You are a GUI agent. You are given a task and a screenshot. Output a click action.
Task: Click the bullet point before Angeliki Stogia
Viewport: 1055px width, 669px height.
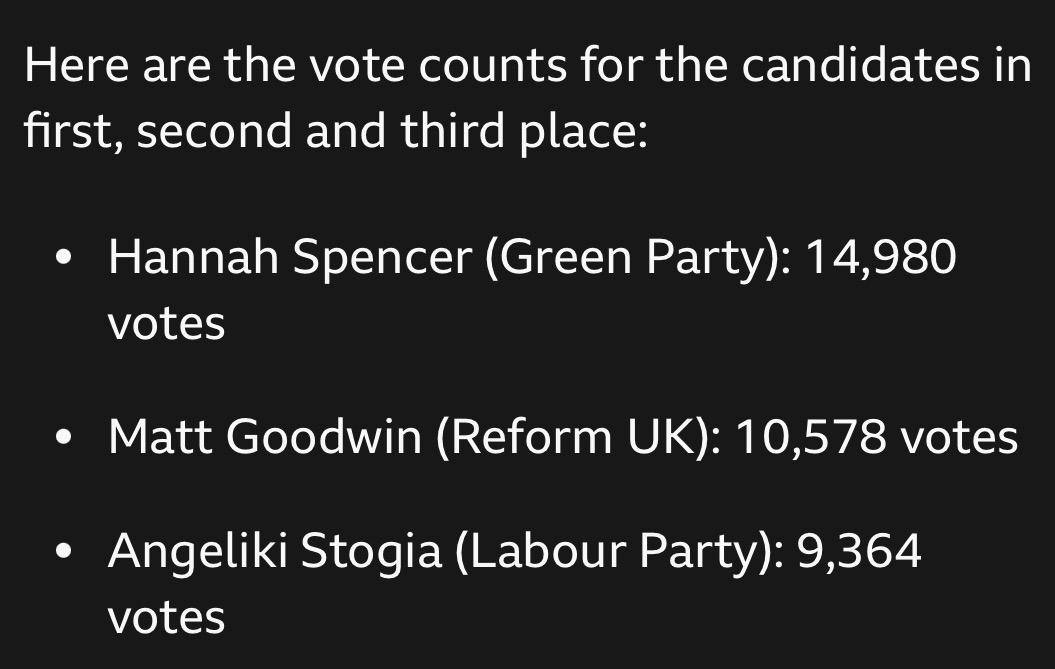click(66, 551)
